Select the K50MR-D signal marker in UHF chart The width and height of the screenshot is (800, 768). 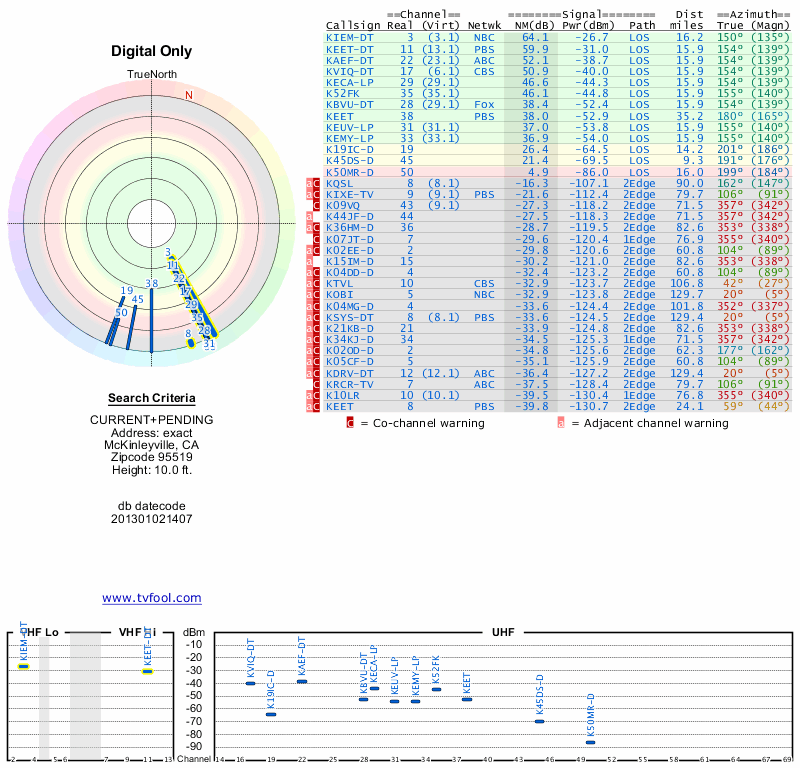click(x=590, y=742)
